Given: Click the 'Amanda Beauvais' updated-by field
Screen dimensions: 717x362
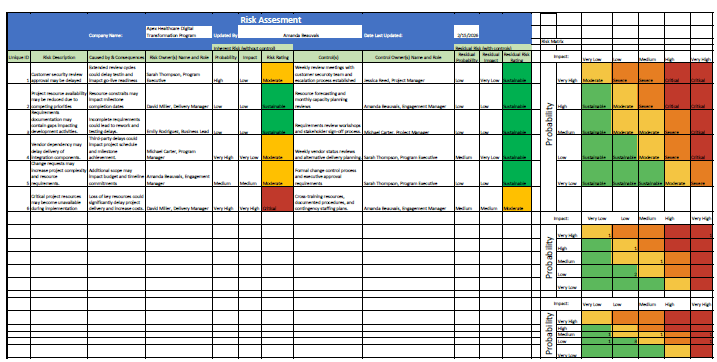Looking at the screenshot, I should [300, 32].
